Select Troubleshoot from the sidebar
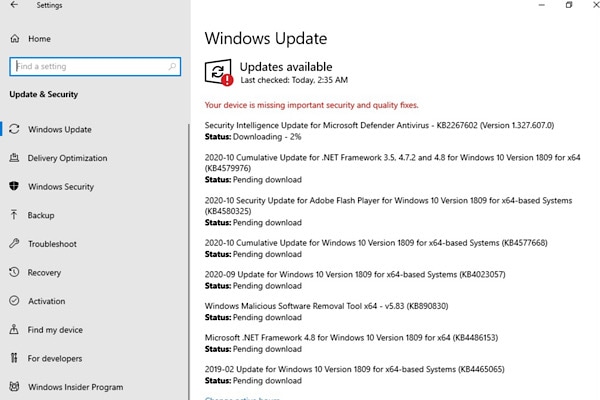Screen dimensions: 600x400 tap(52, 244)
